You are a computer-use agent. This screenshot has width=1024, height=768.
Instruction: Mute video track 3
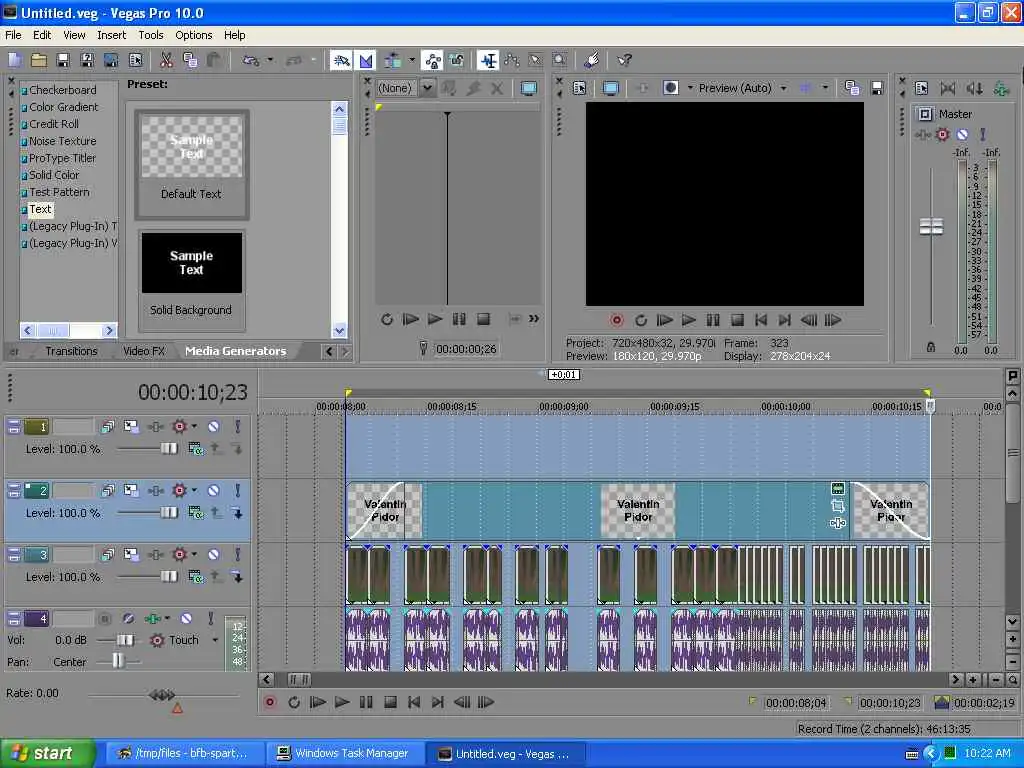(214, 554)
